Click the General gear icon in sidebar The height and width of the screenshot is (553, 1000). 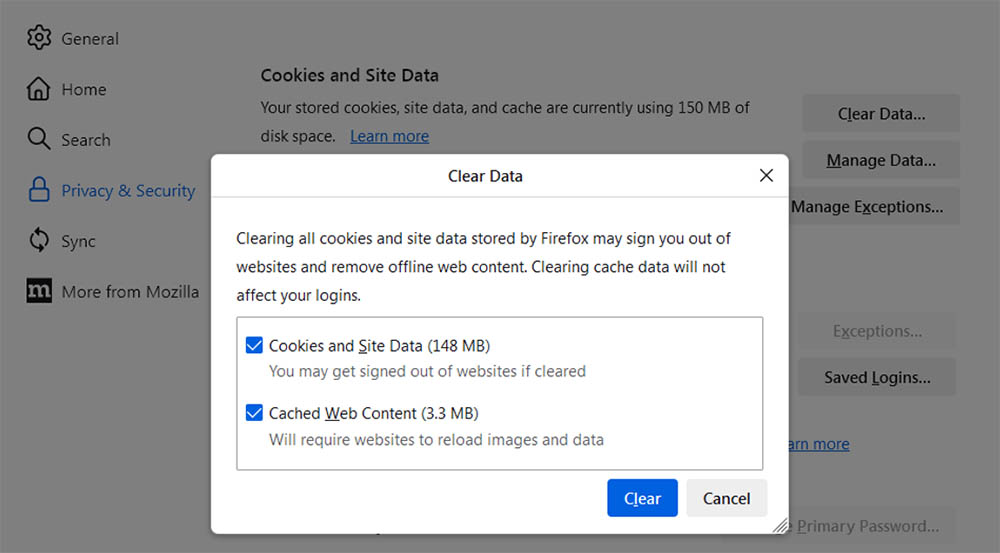tap(39, 38)
